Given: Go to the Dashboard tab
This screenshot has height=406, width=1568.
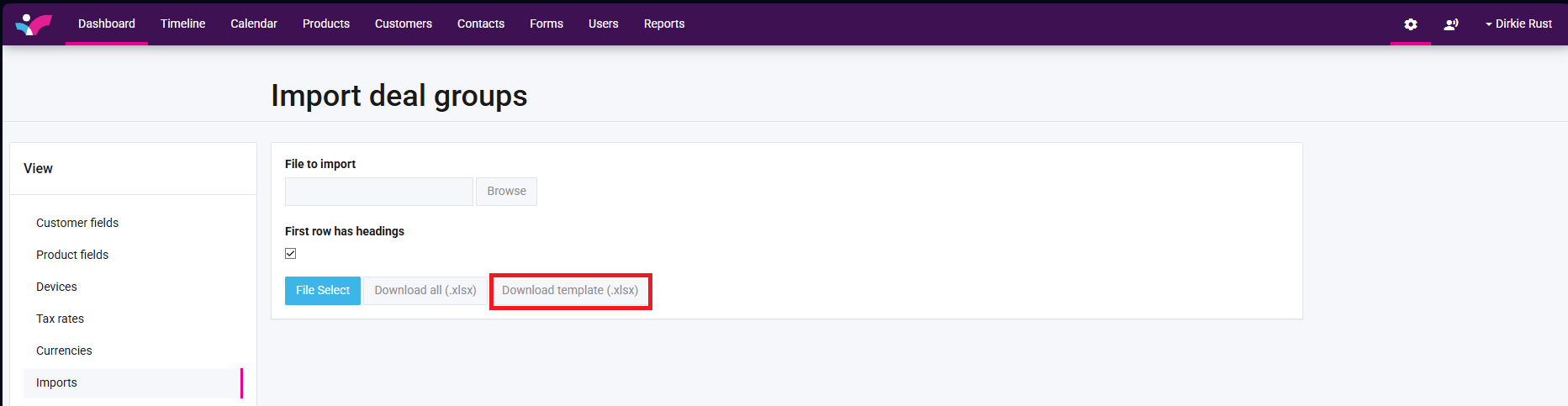Looking at the screenshot, I should pyautogui.click(x=107, y=24).
